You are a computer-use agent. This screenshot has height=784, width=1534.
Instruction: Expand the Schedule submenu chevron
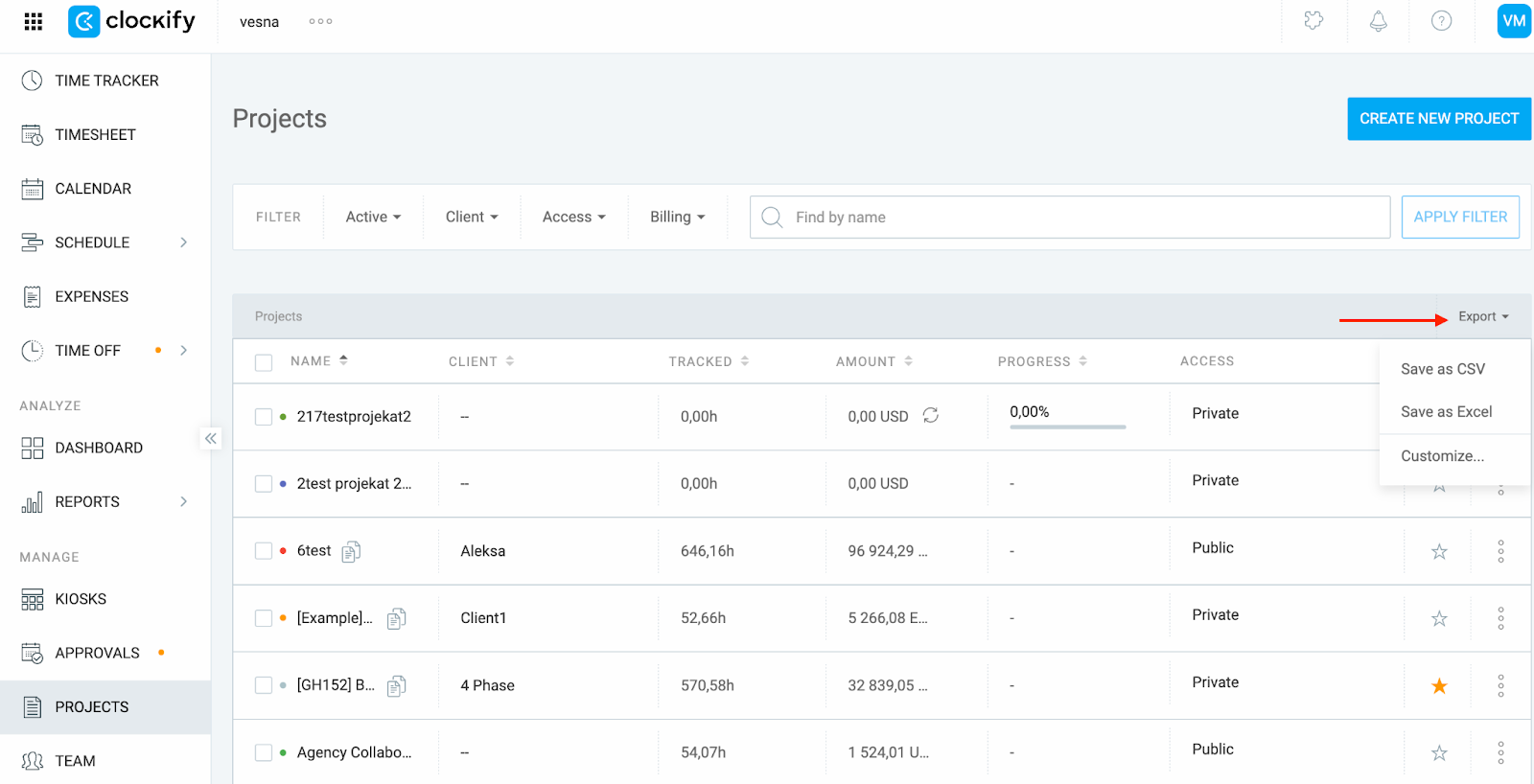(x=184, y=242)
